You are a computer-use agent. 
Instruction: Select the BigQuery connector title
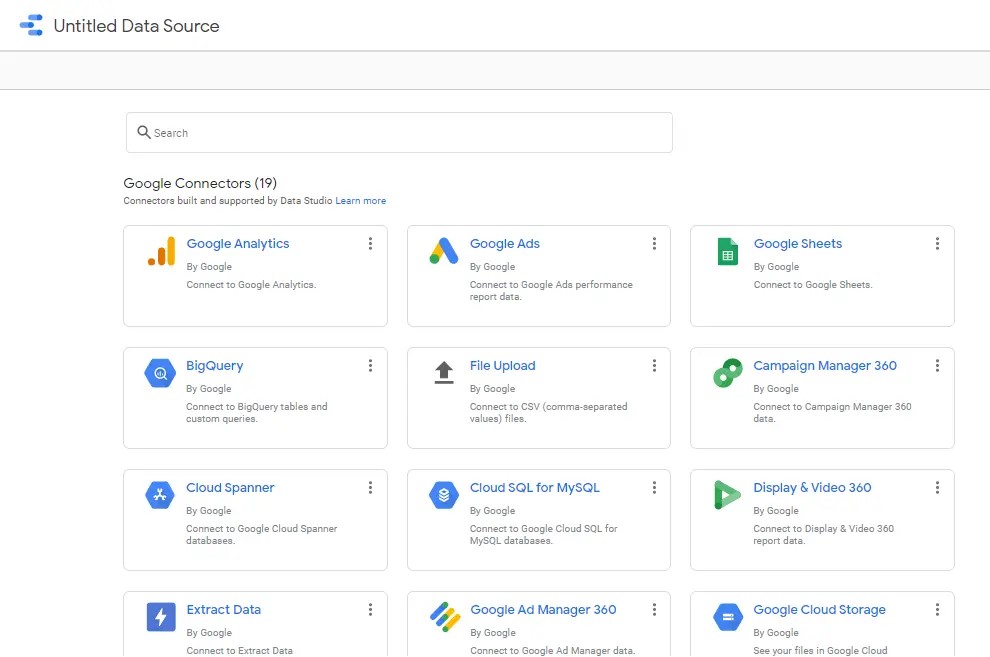point(215,365)
